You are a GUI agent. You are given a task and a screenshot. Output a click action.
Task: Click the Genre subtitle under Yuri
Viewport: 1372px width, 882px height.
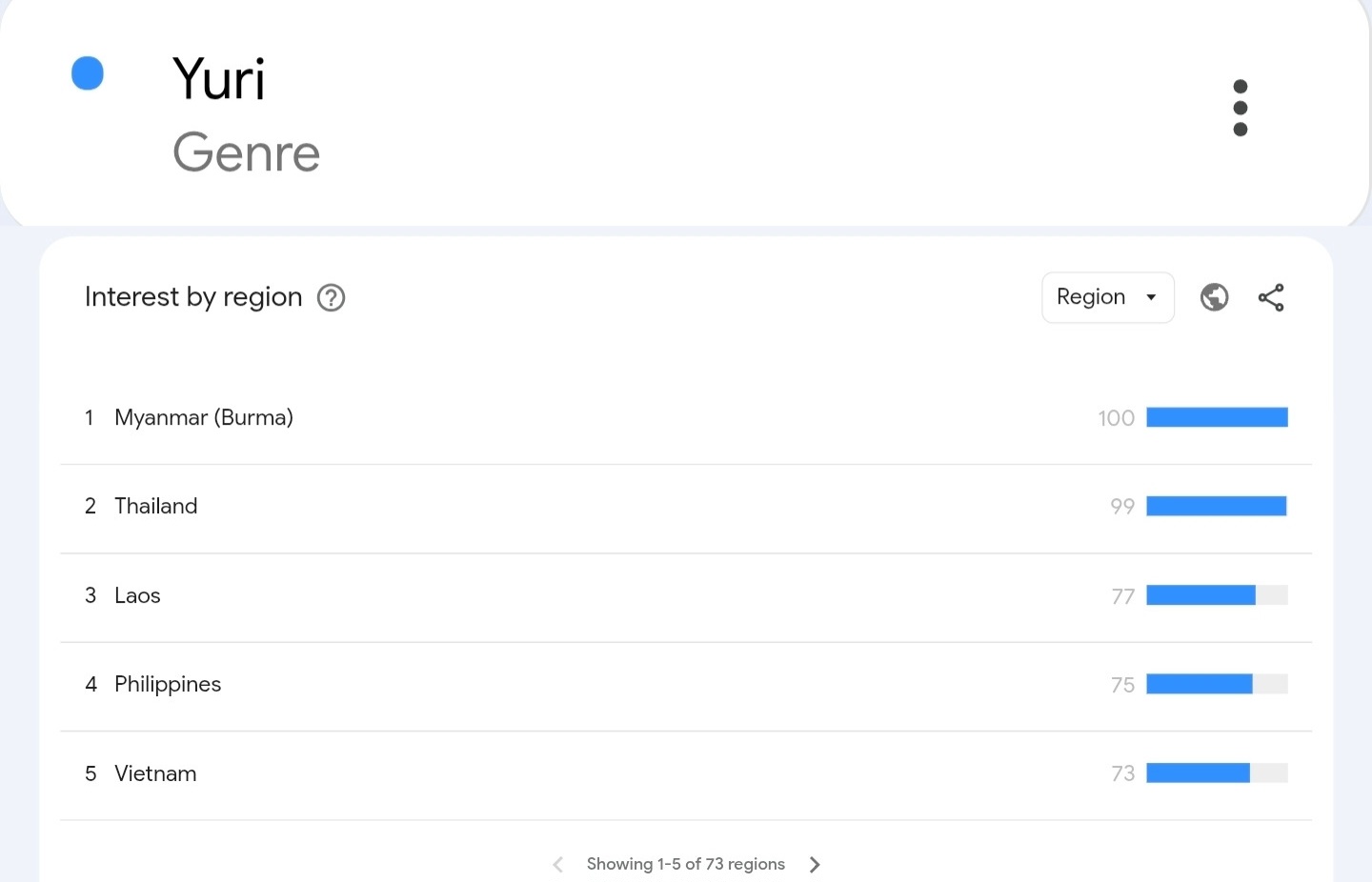coord(246,152)
